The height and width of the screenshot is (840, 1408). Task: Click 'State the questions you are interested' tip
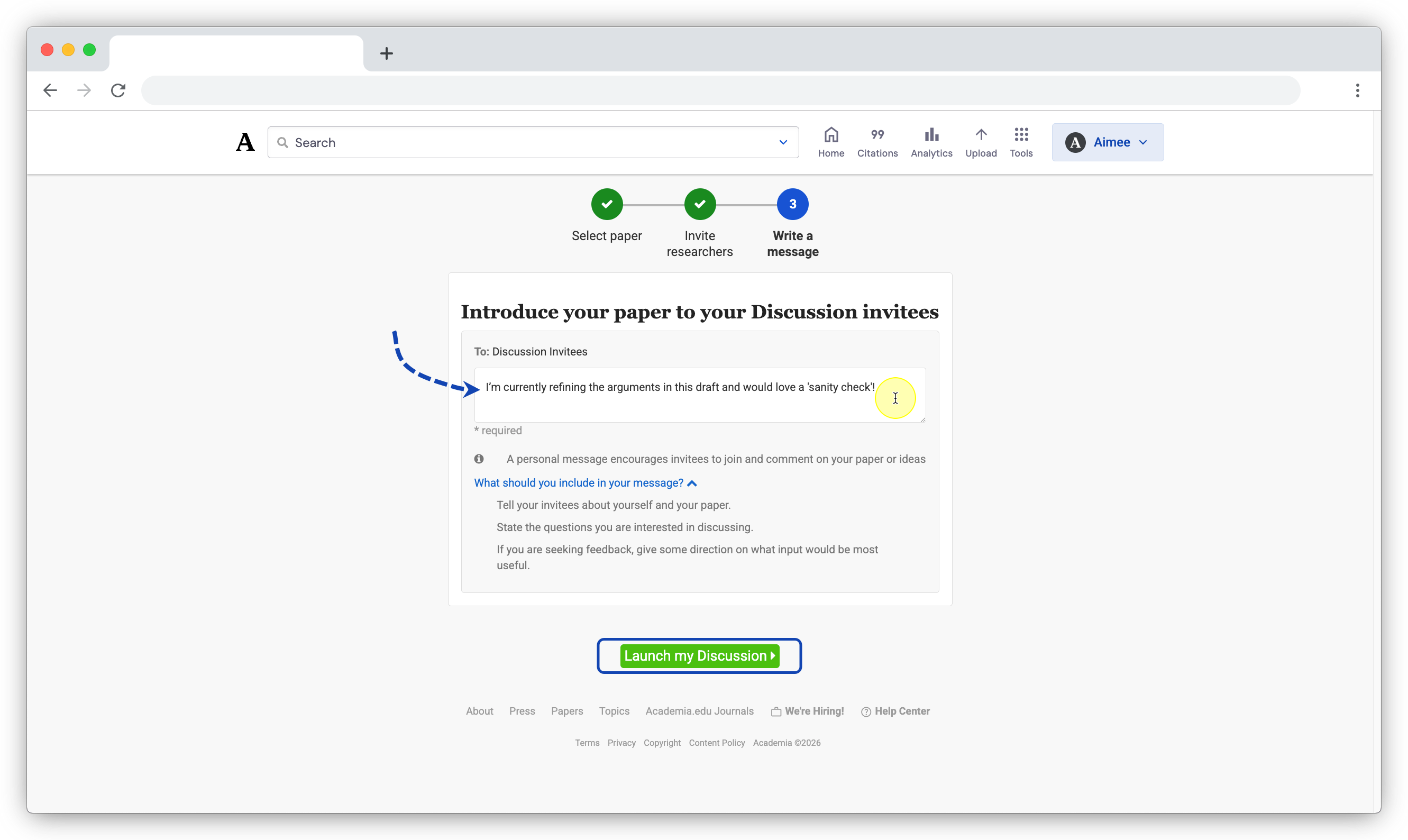tap(624, 527)
